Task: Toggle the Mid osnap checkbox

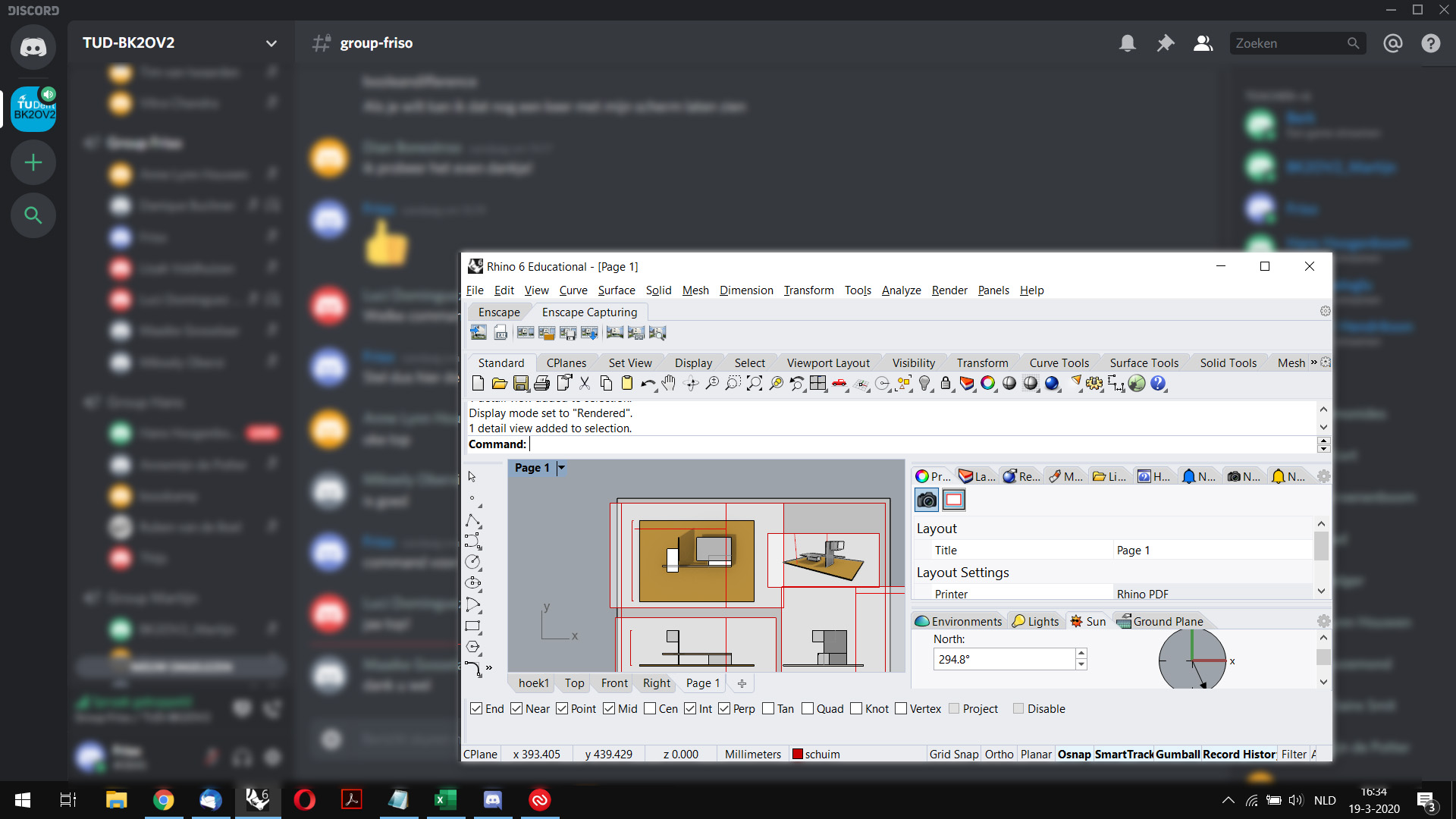Action: pos(609,708)
